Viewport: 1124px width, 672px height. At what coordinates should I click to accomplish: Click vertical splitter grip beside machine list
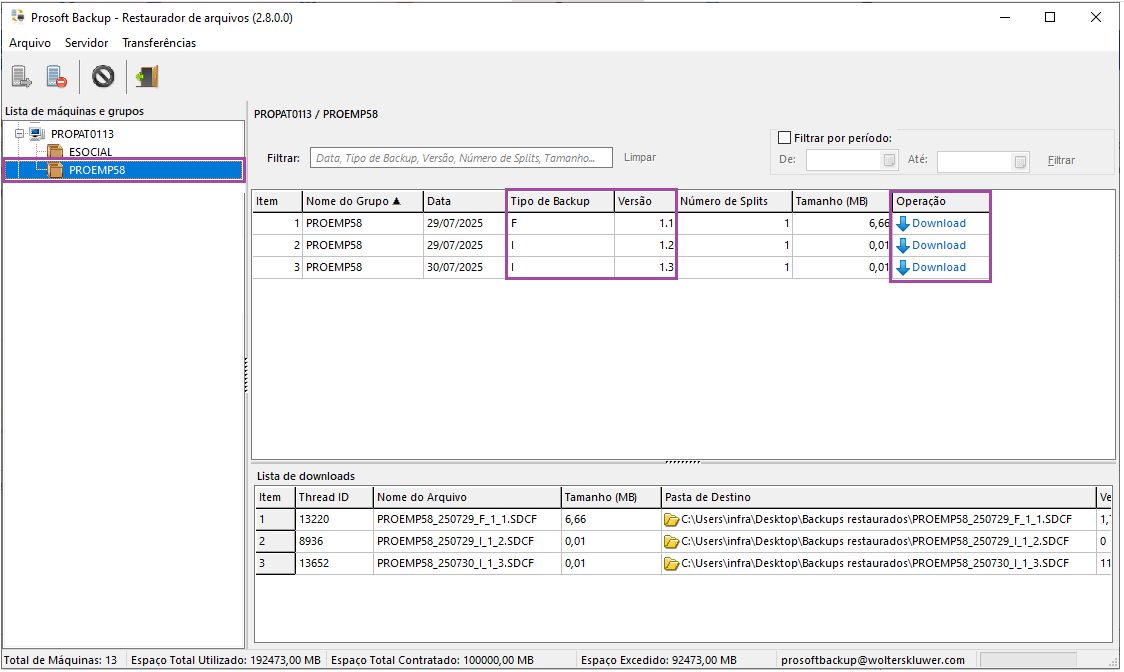[x=246, y=375]
